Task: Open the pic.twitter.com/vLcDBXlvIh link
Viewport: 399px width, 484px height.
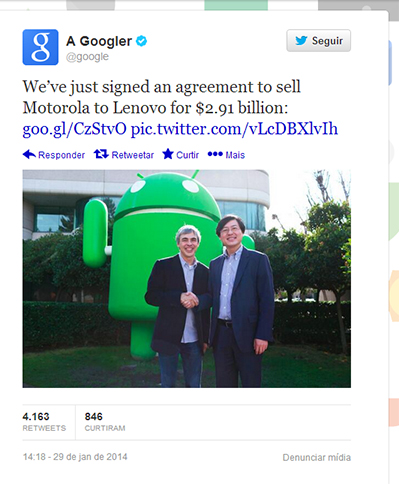Action: tap(234, 129)
